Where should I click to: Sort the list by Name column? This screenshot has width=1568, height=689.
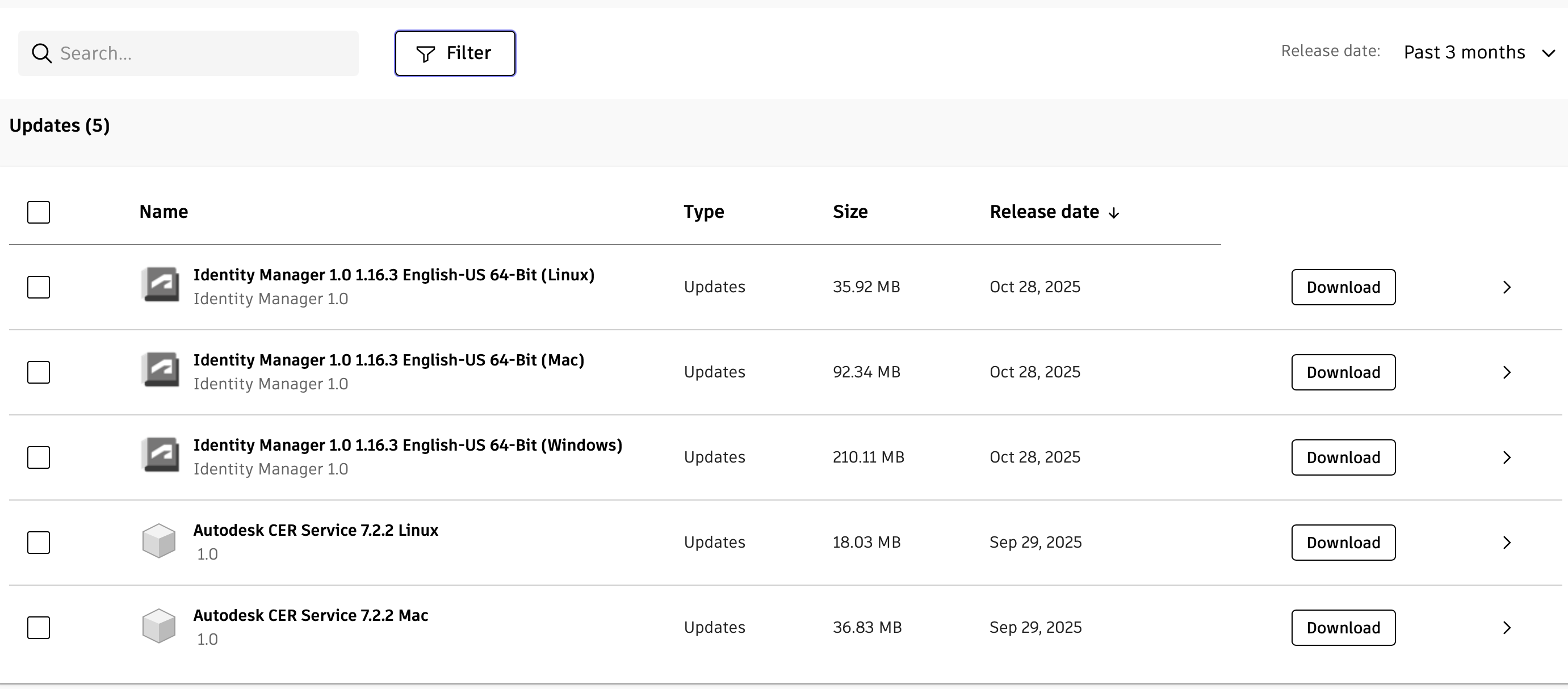[163, 212]
